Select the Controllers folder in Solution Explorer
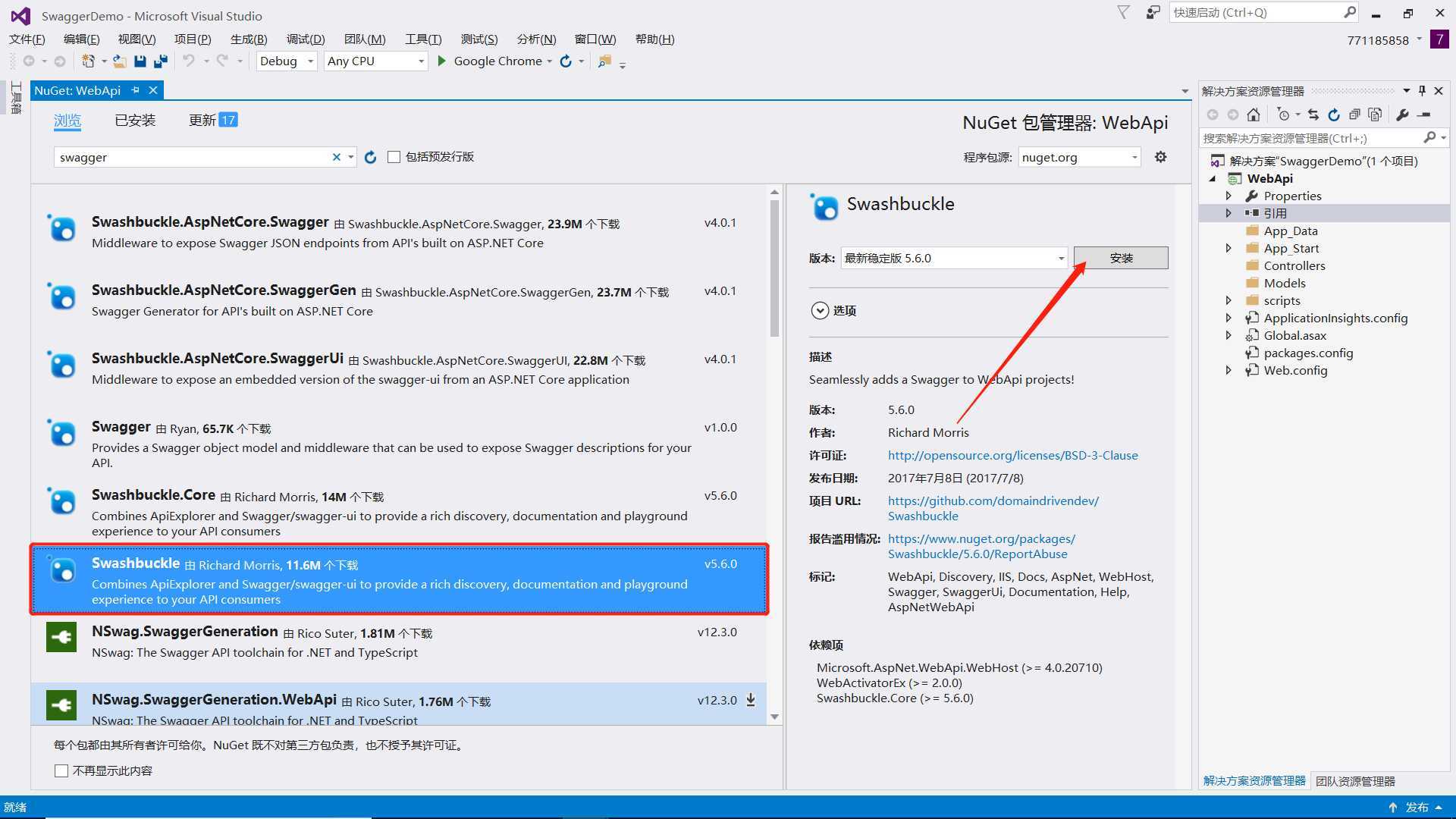The height and width of the screenshot is (819, 1456). (x=1294, y=265)
